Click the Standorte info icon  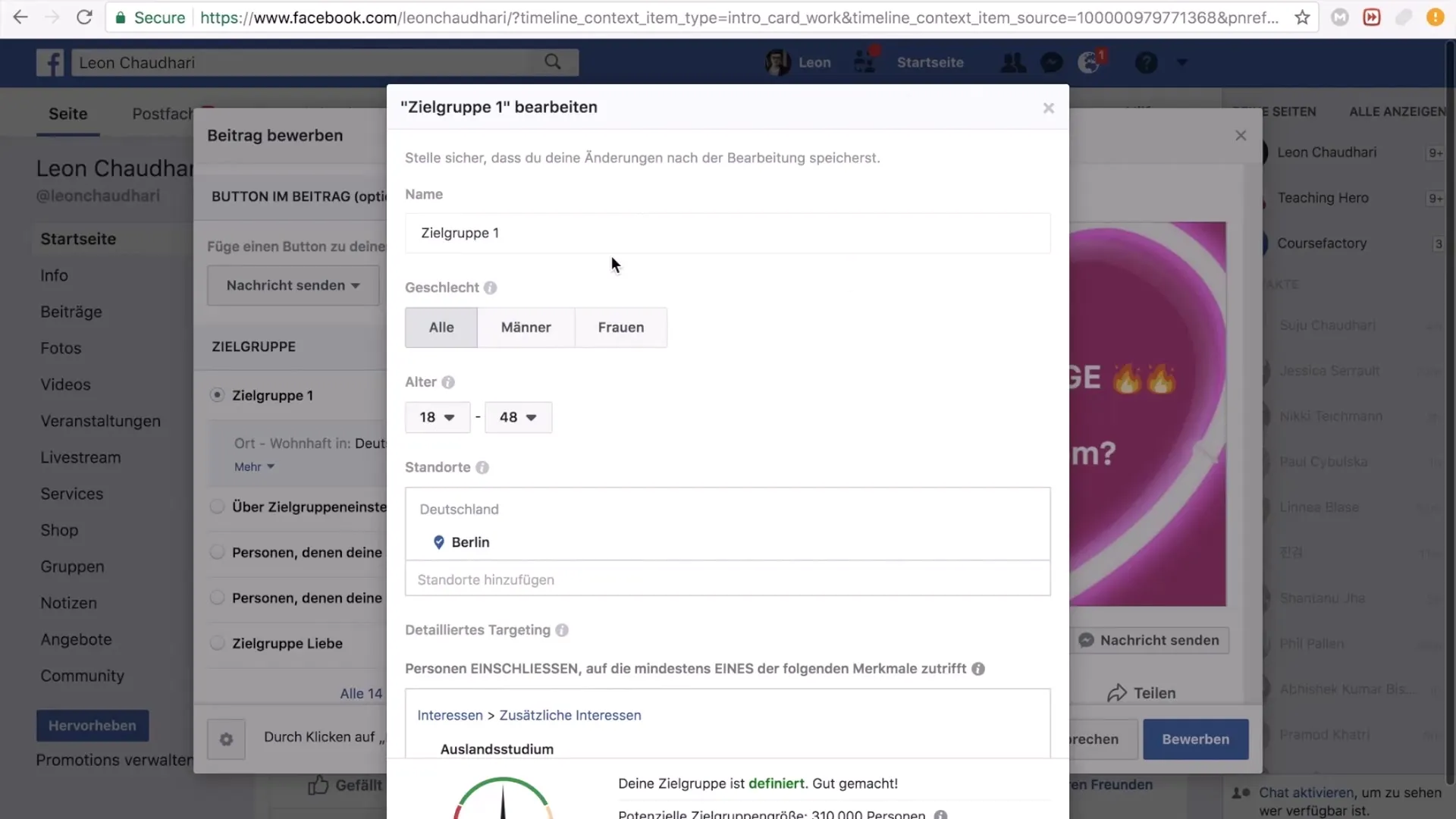point(482,468)
